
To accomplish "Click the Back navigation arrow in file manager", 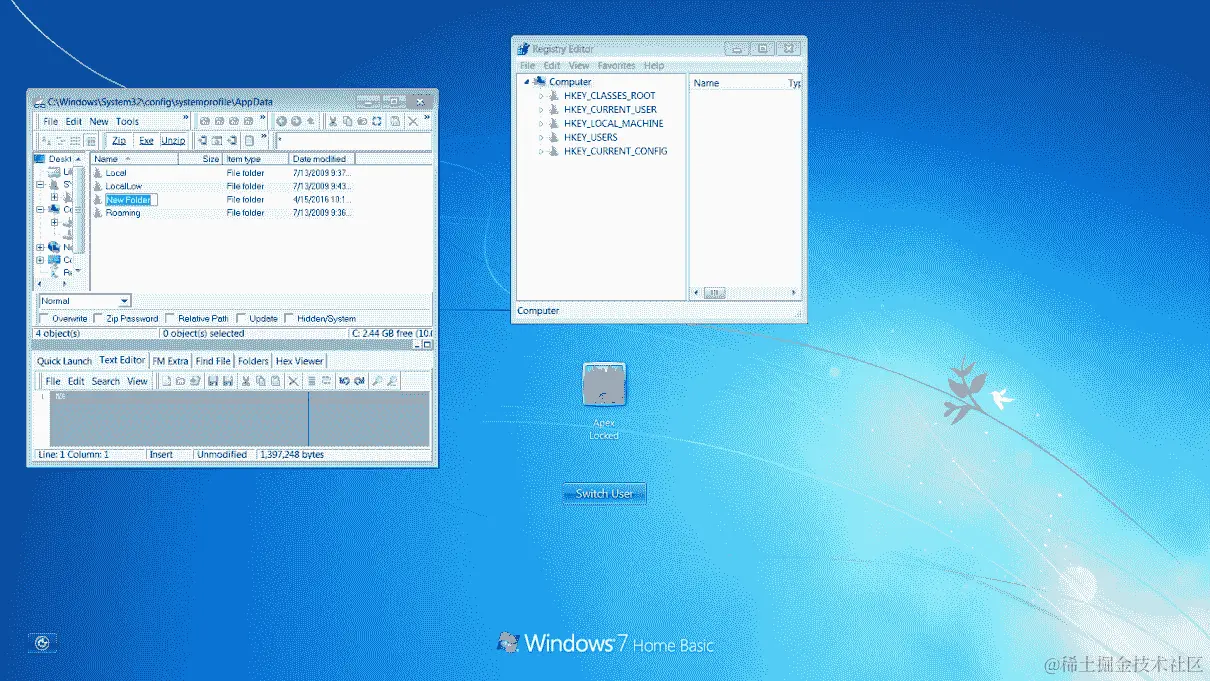I will coord(281,121).
